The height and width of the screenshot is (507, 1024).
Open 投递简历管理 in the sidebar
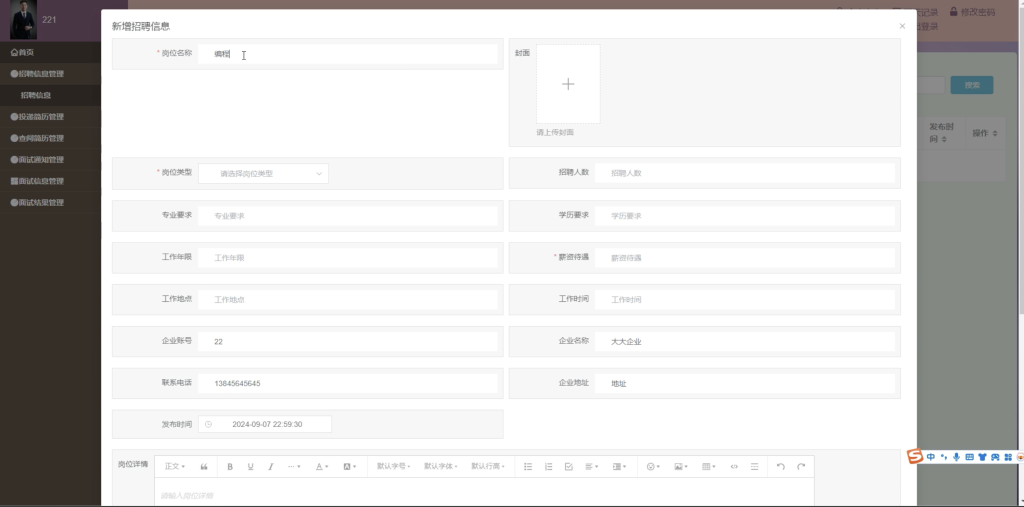point(37,117)
